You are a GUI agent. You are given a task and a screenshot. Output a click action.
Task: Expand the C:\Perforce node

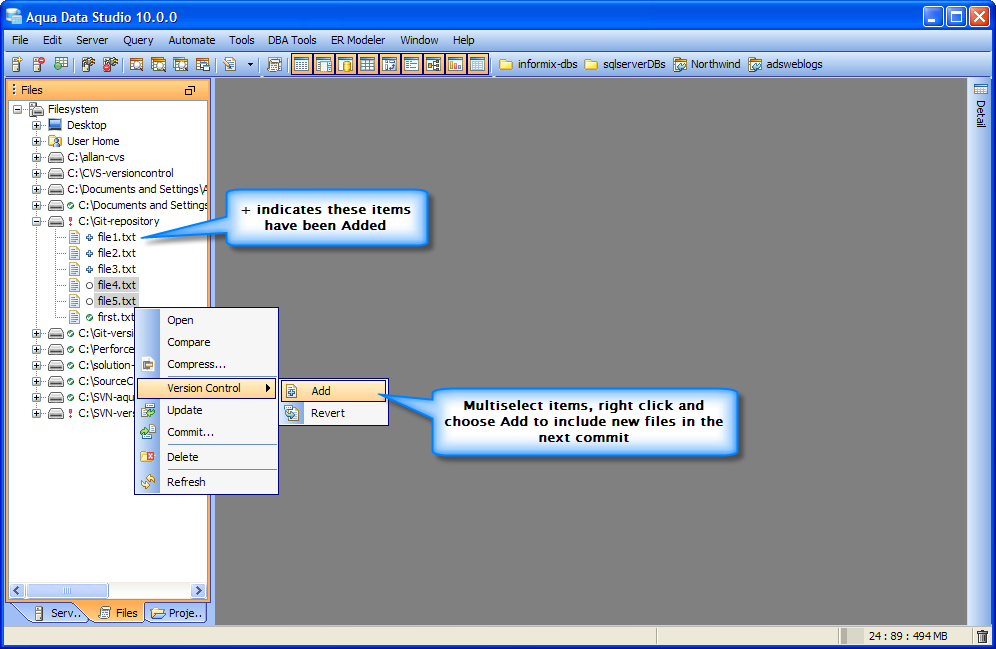36,349
